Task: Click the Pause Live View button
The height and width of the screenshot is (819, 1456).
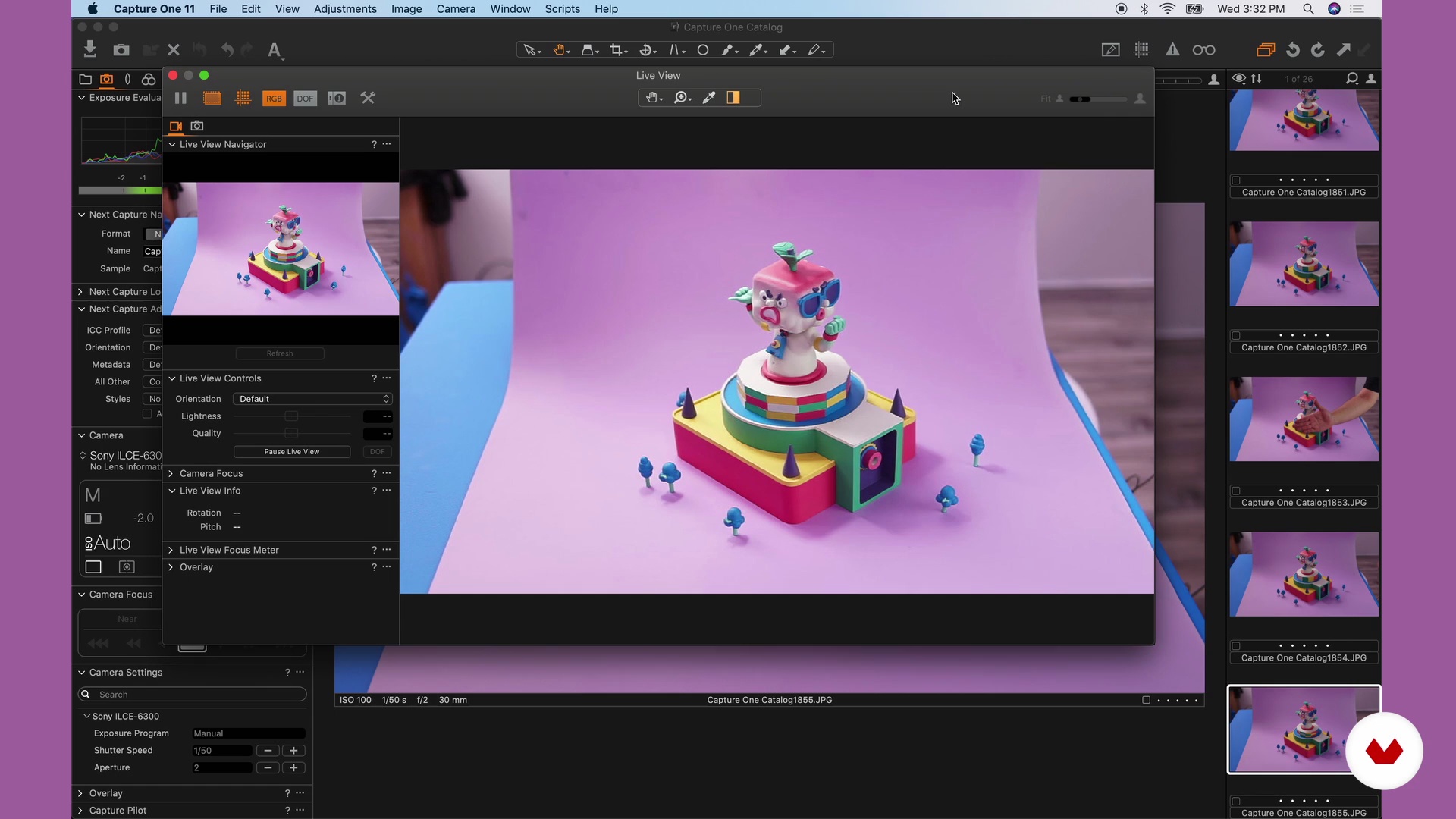Action: tap(292, 452)
